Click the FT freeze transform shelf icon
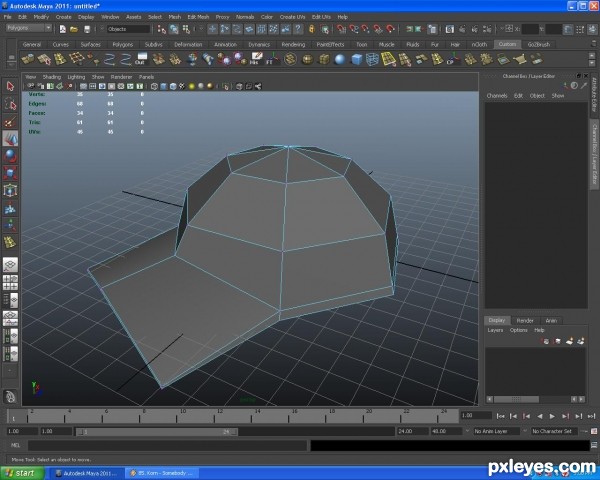The width and height of the screenshot is (600, 480). [x=272, y=59]
